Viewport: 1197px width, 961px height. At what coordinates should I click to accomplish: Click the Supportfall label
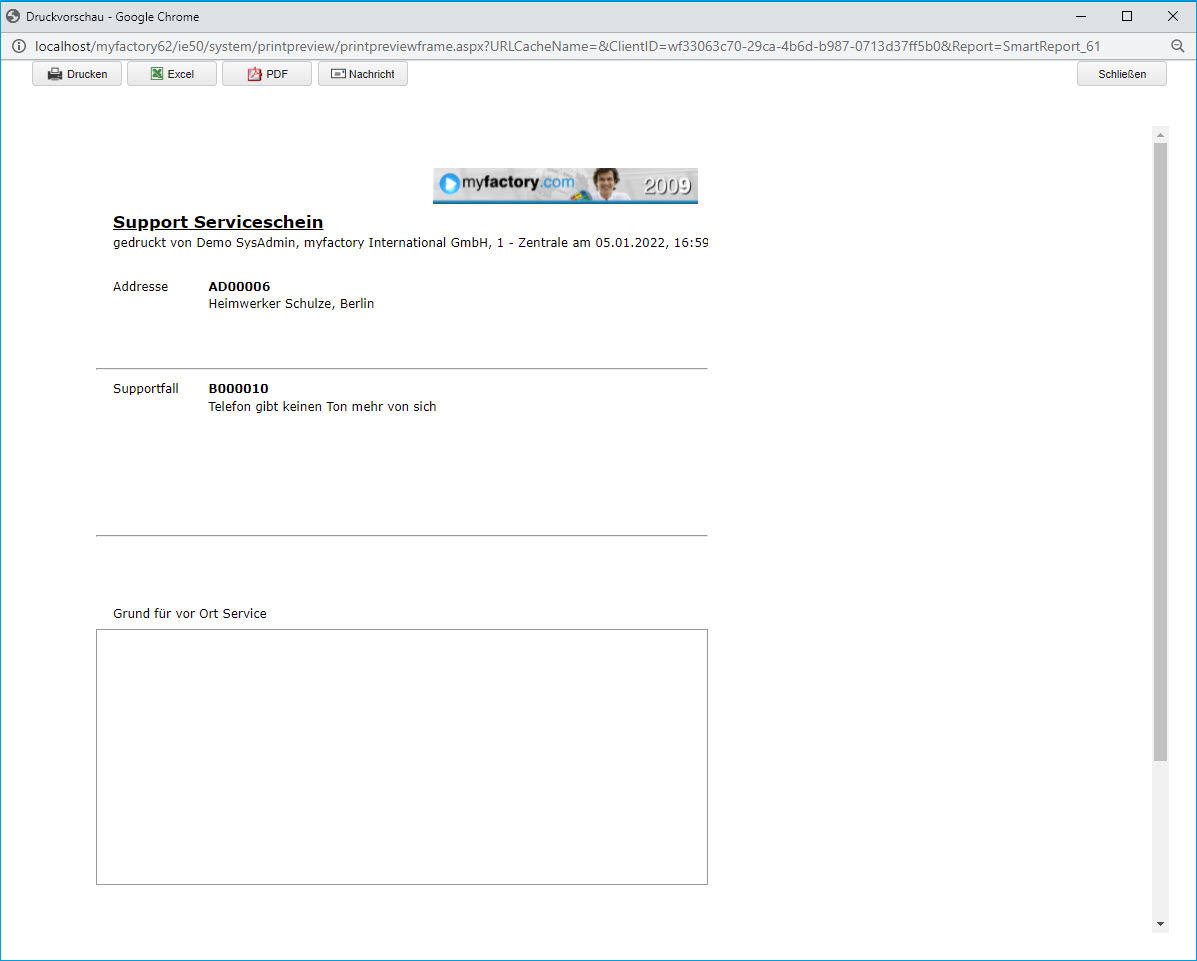pyautogui.click(x=146, y=389)
